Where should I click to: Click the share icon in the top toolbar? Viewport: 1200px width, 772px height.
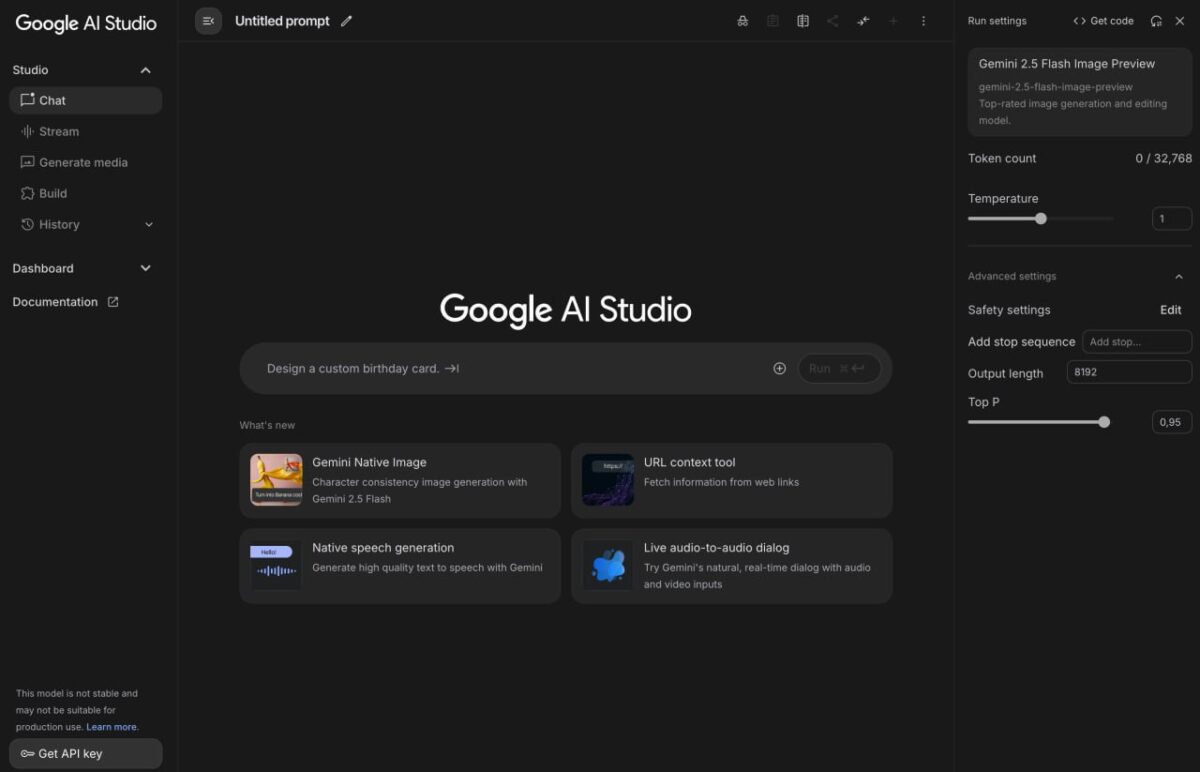point(833,20)
